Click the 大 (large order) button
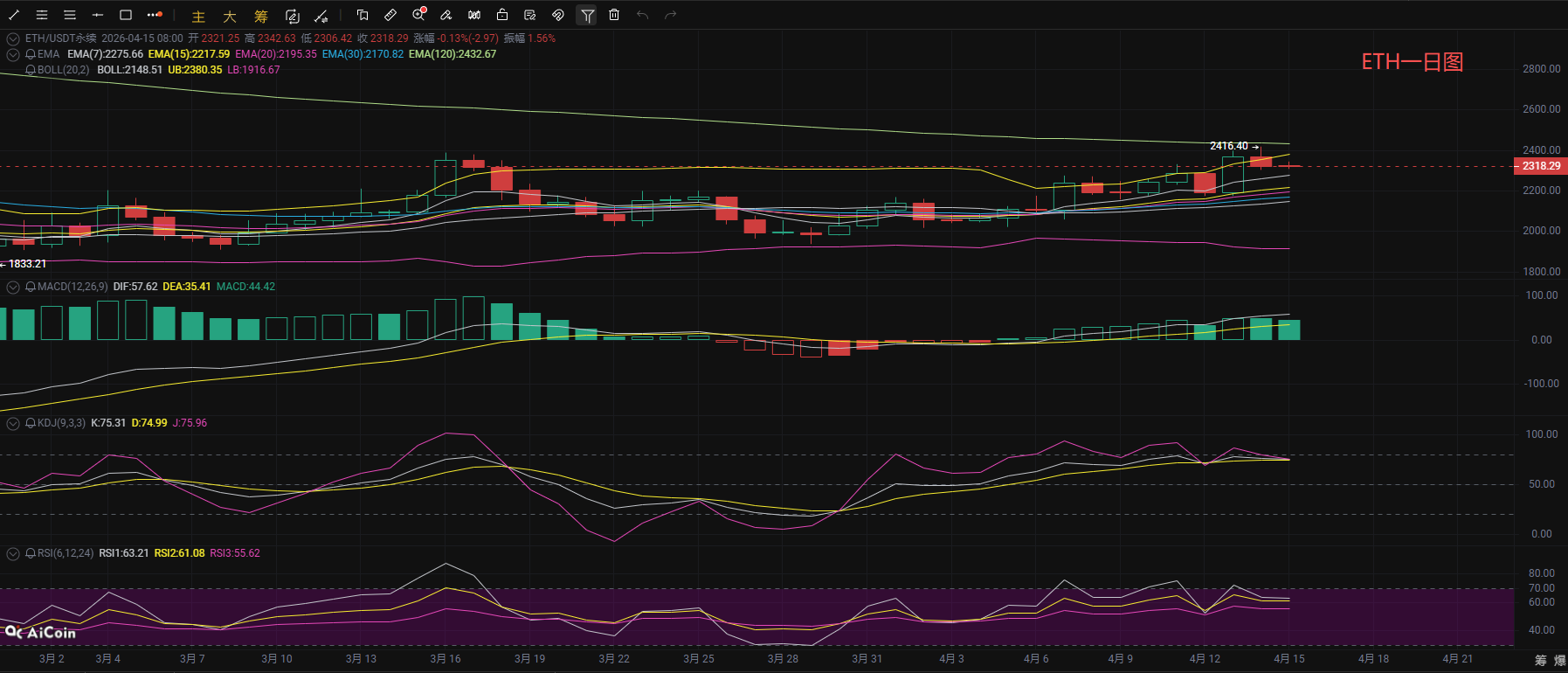The height and width of the screenshot is (673, 1568). 230,16
